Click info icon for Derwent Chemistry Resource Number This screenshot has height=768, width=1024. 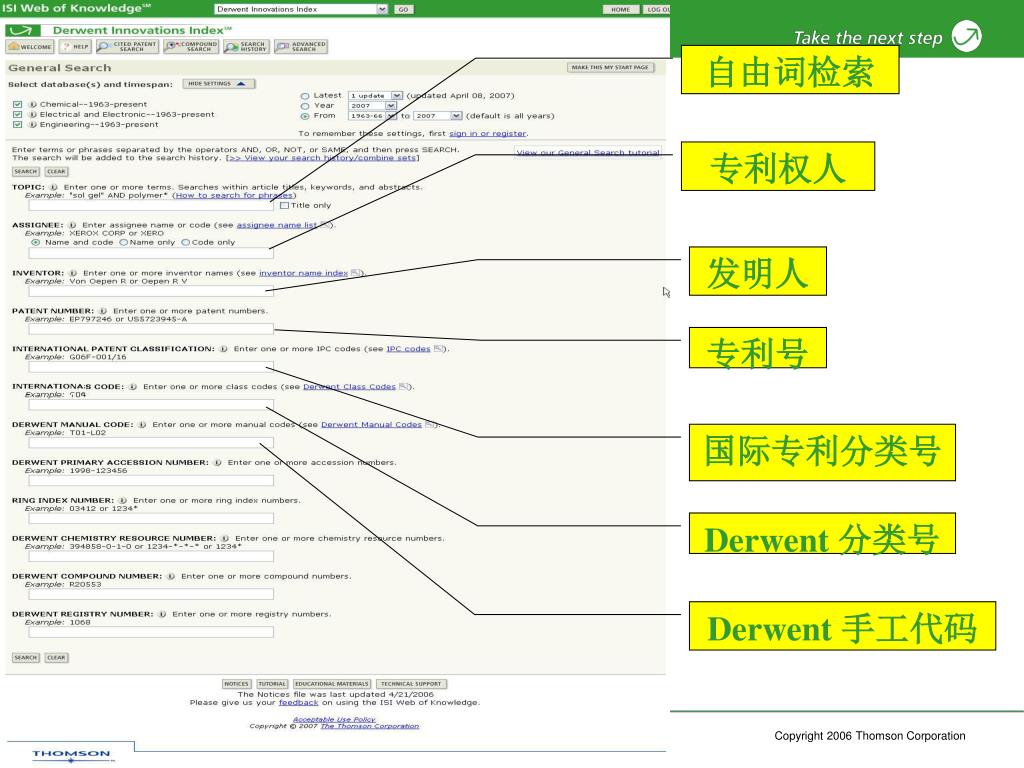click(225, 538)
